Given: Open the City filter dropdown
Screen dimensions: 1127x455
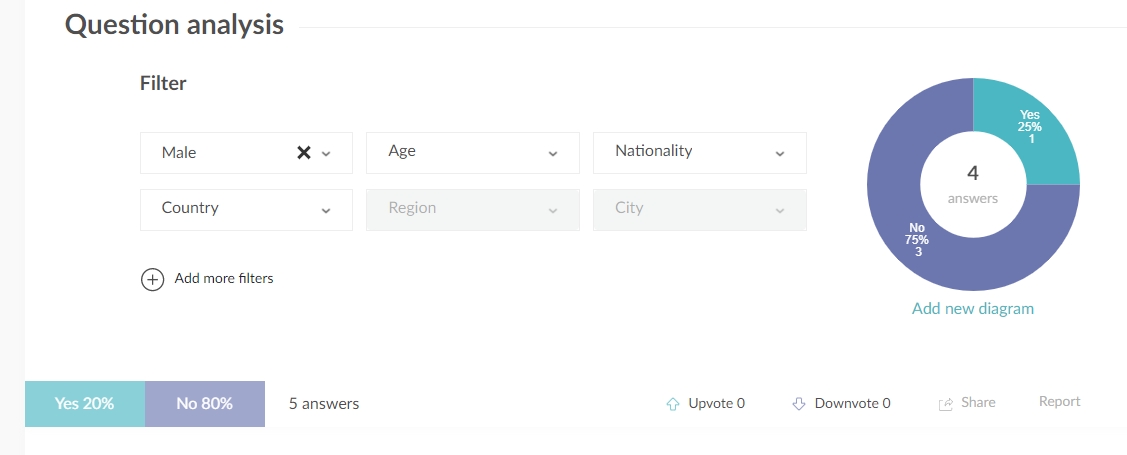Looking at the screenshot, I should click(x=699, y=209).
